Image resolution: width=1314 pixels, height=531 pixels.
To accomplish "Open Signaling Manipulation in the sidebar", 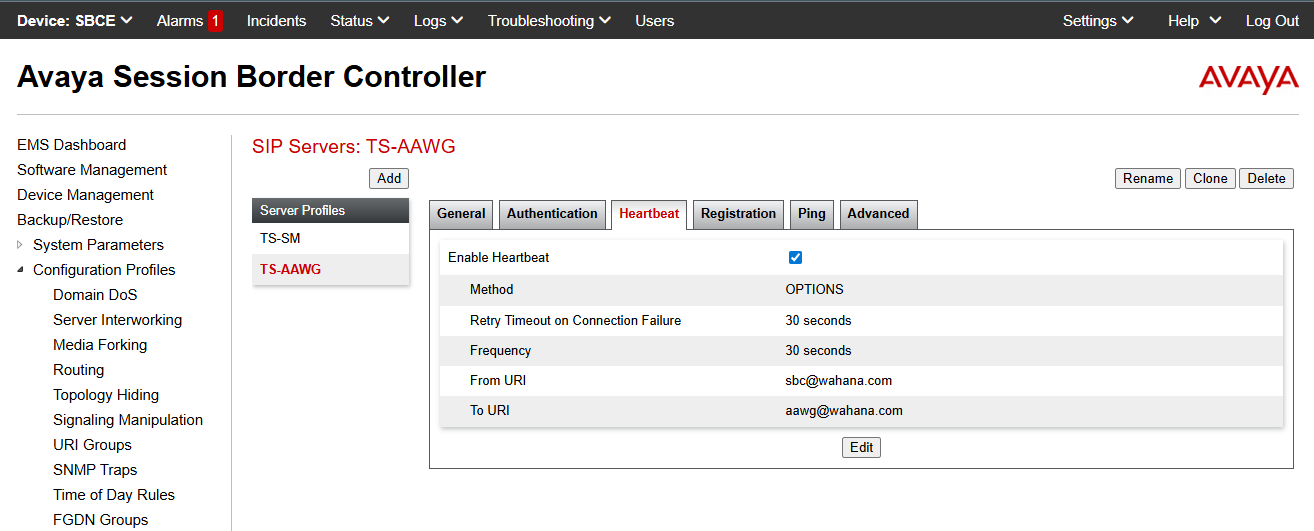I will click(128, 420).
